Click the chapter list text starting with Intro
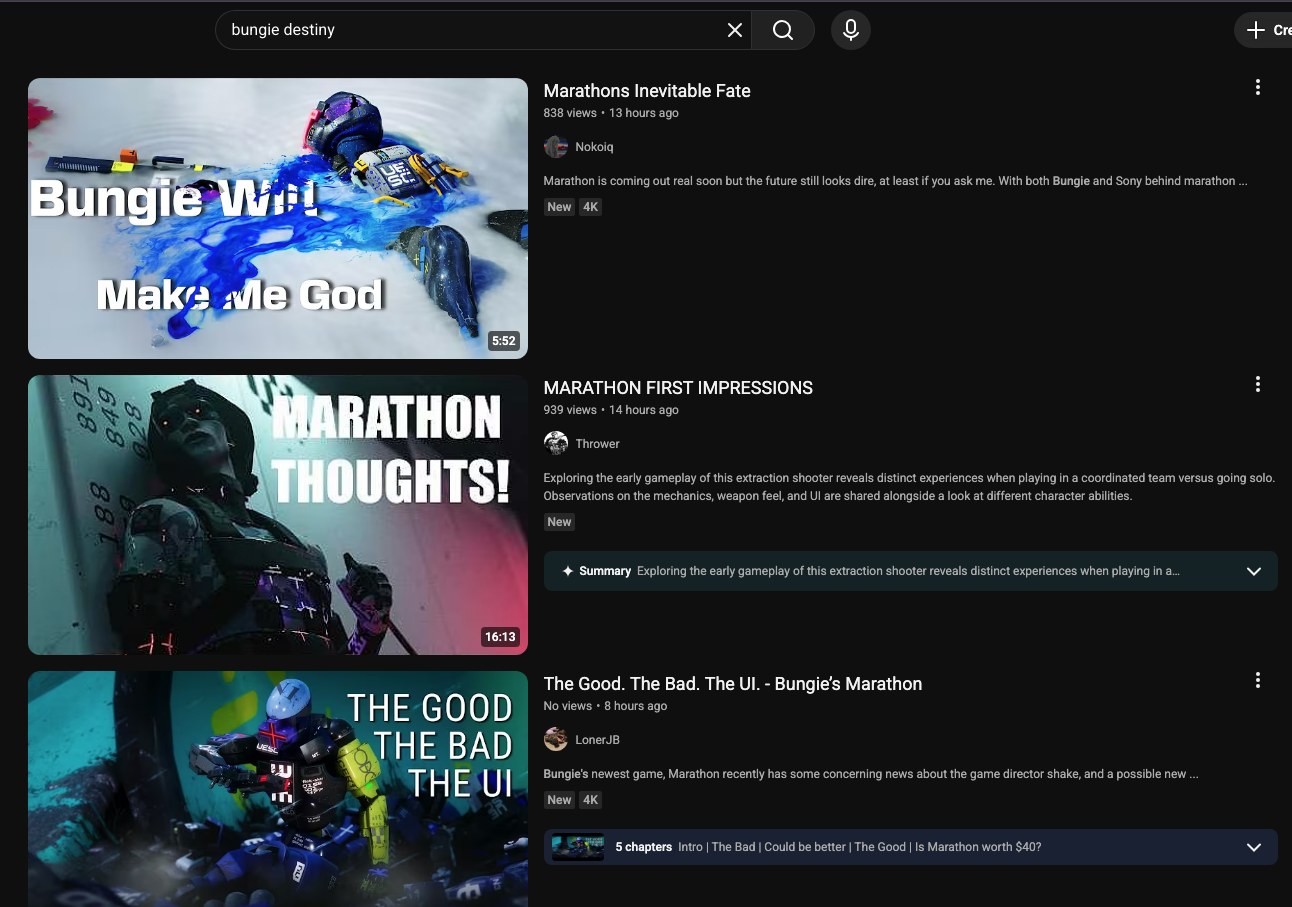Viewport: 1292px width, 907px height. [859, 847]
